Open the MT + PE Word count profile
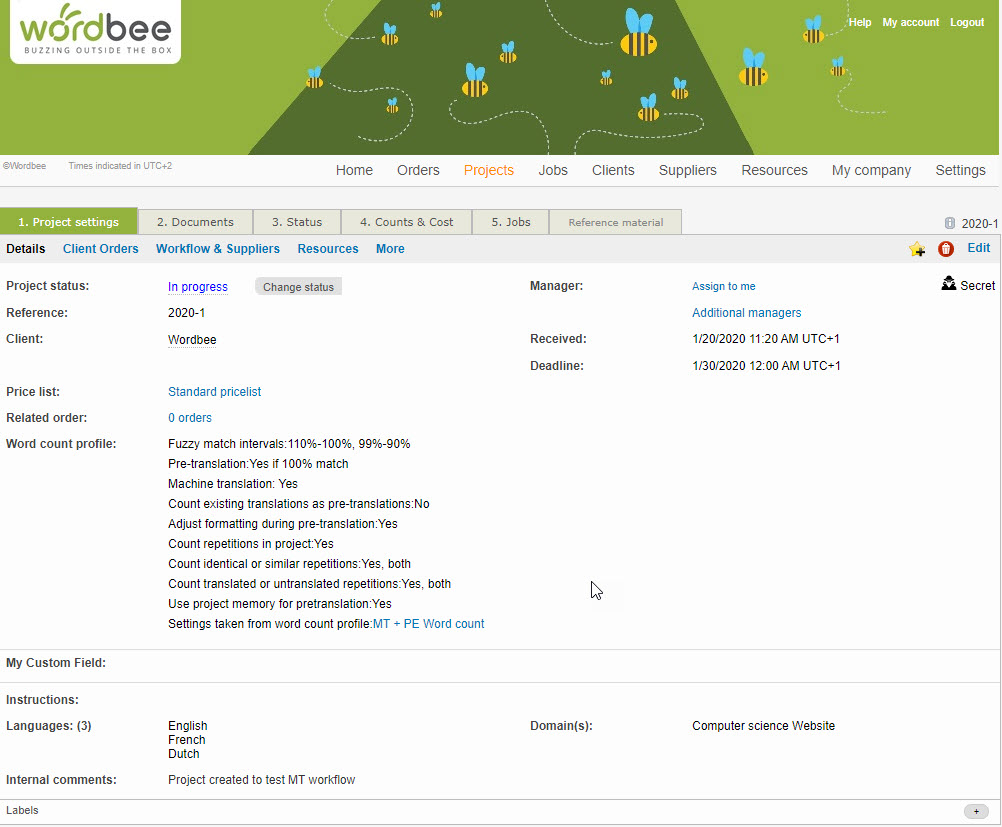 point(428,624)
